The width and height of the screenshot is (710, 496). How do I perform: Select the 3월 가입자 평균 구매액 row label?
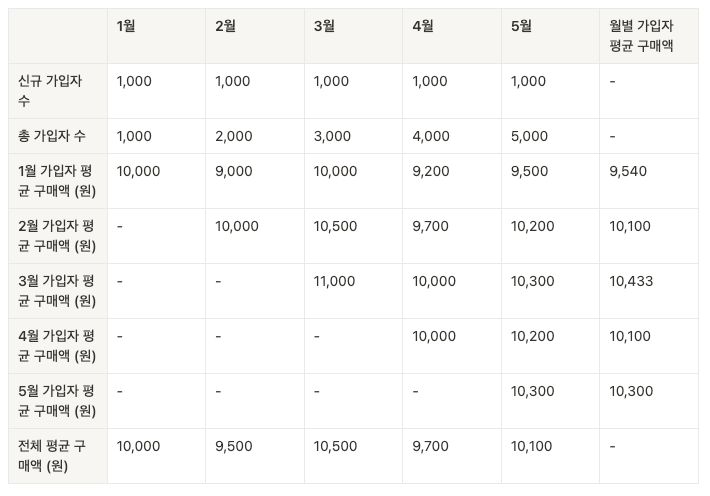pos(57,291)
